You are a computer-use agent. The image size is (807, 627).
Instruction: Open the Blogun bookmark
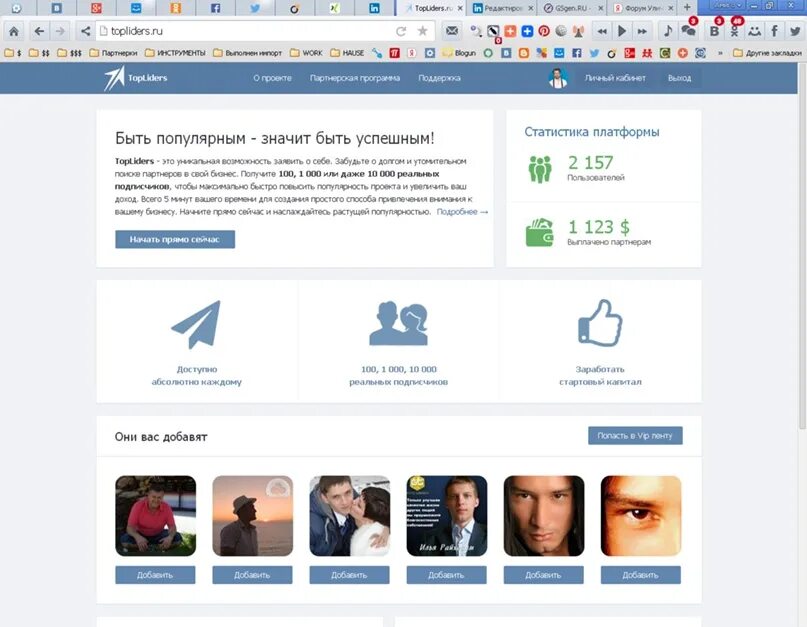pos(459,53)
